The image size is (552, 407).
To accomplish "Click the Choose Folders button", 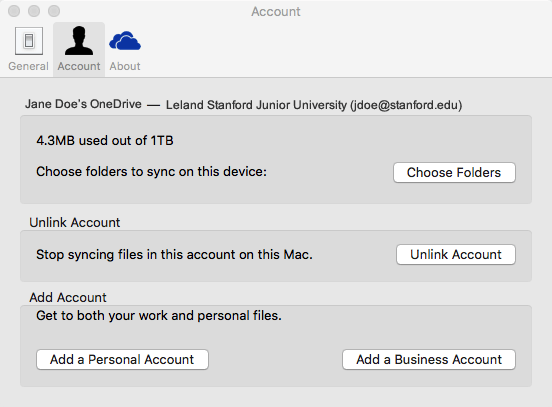I will pyautogui.click(x=454, y=173).
